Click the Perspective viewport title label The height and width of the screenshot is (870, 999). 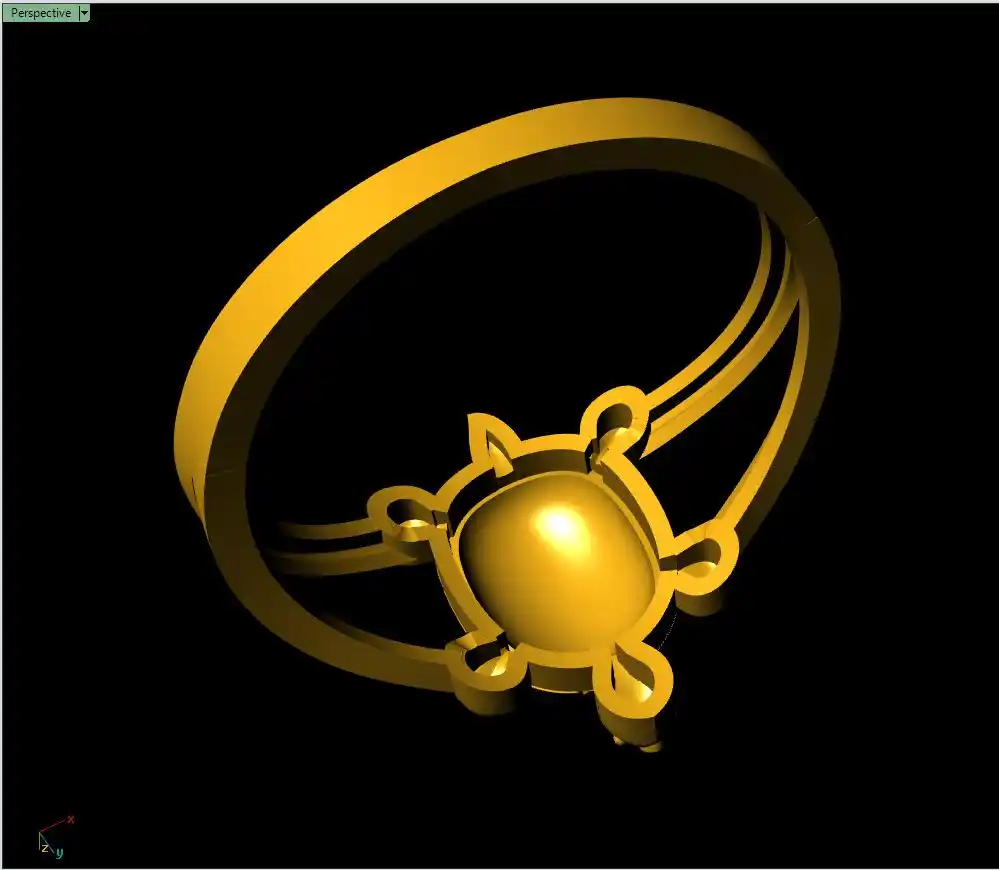click(41, 13)
